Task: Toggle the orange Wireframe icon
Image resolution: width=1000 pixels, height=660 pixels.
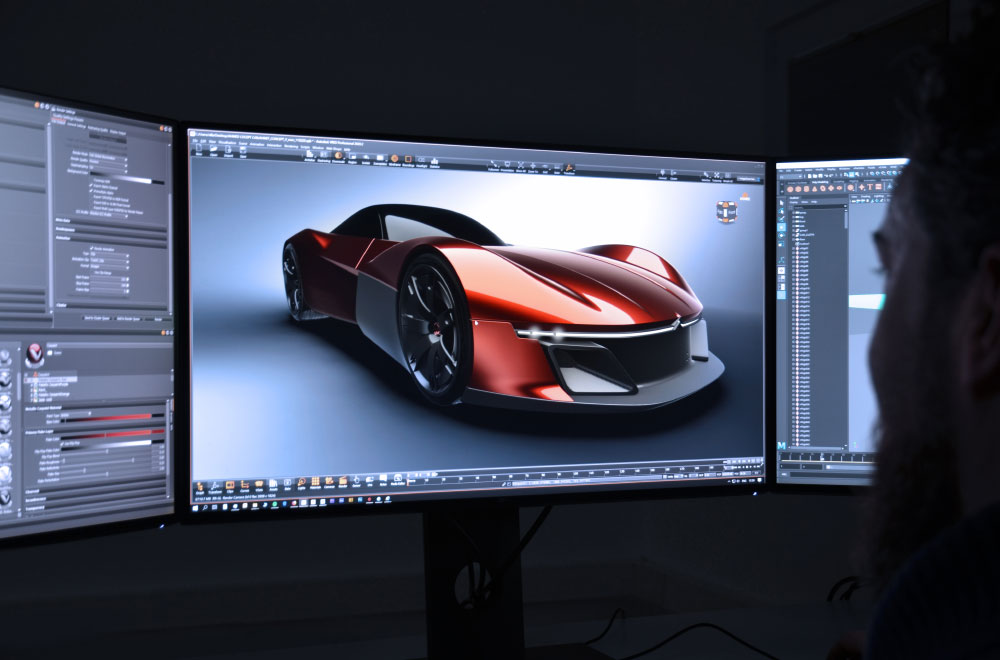Action: (394, 159)
